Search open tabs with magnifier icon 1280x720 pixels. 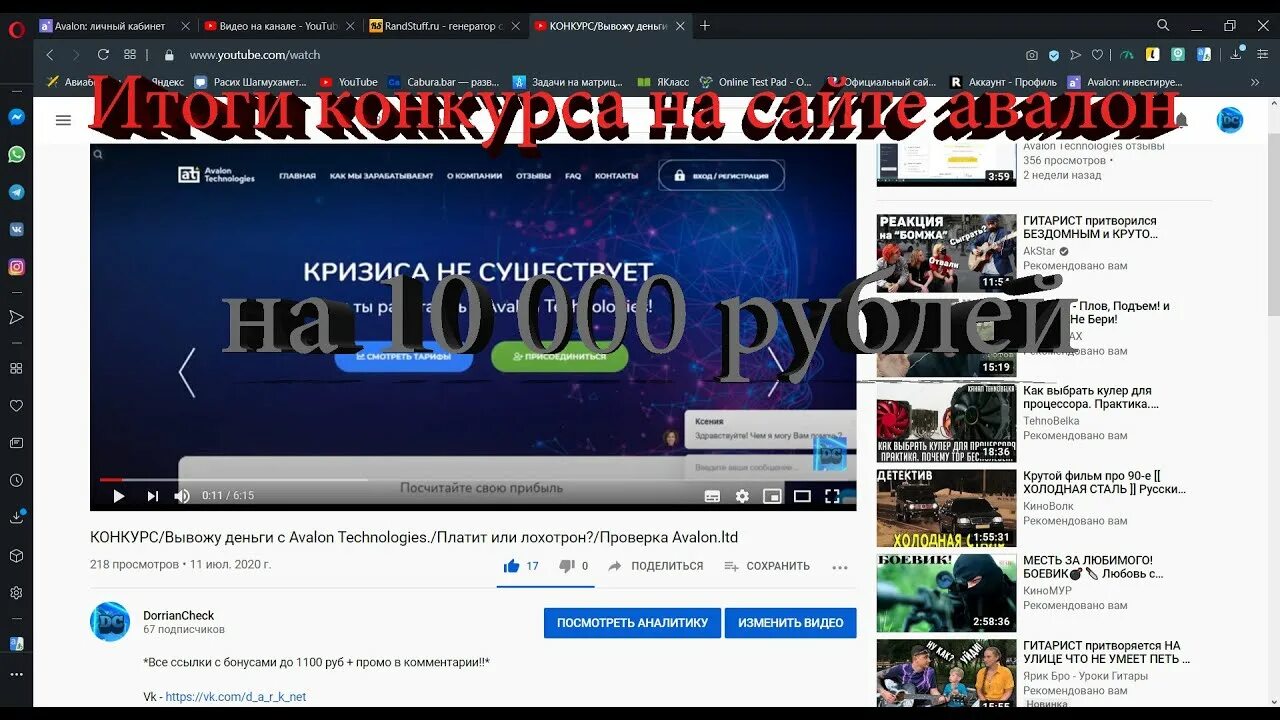(1163, 25)
